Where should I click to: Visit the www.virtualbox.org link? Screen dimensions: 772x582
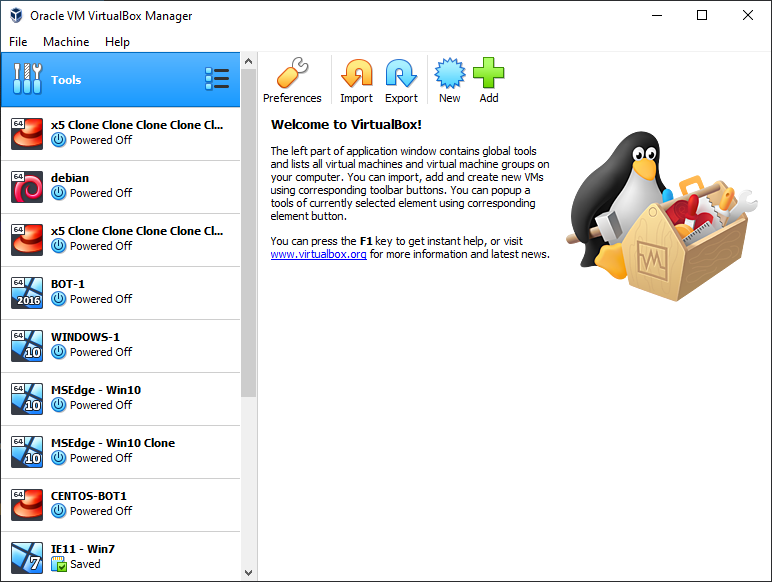(x=318, y=255)
